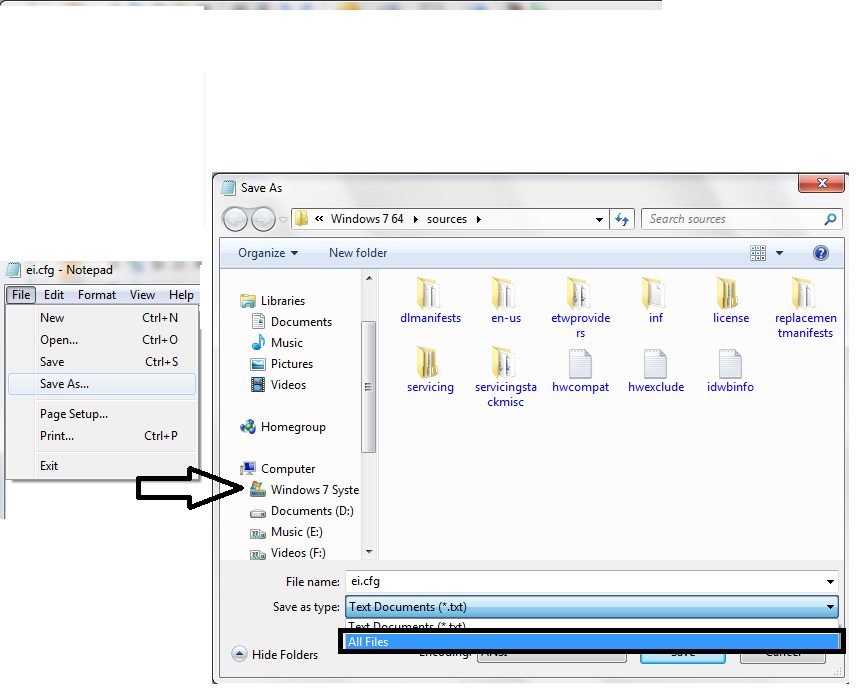This screenshot has height=695, width=856.
Task: Open Notepad File menu
Action: click(21, 295)
